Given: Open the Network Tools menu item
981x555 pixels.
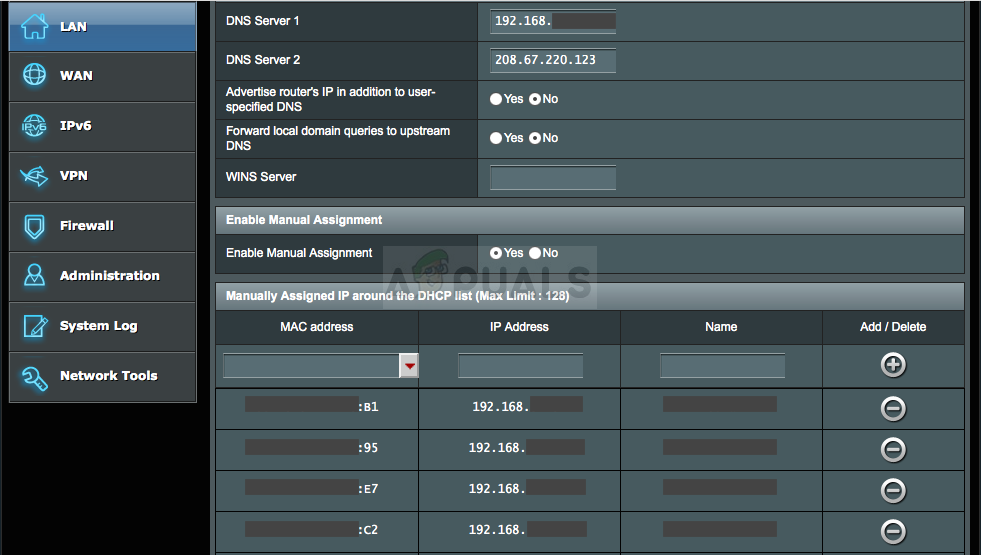Looking at the screenshot, I should tap(103, 377).
